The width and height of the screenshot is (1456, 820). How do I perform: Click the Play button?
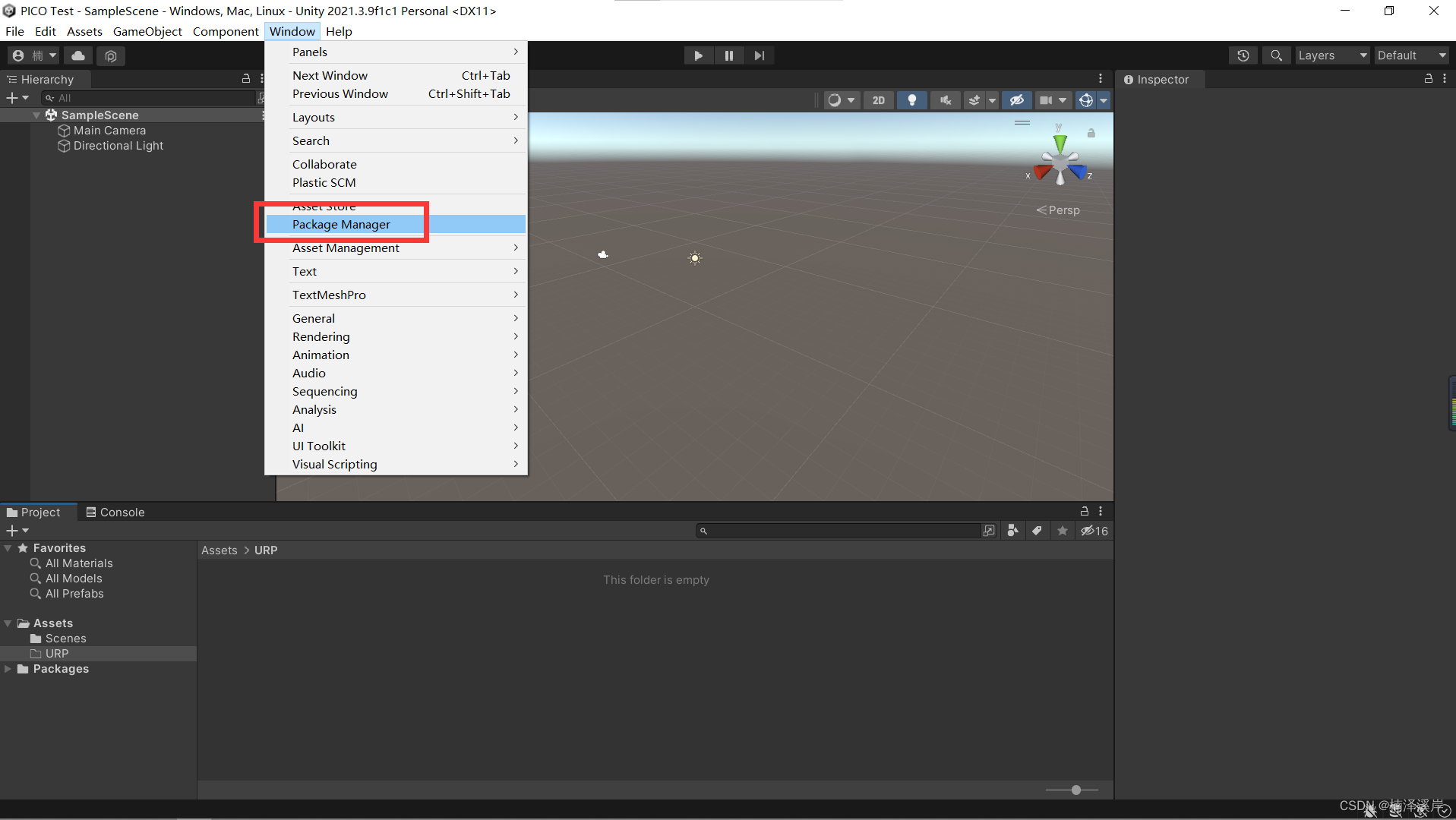click(698, 55)
